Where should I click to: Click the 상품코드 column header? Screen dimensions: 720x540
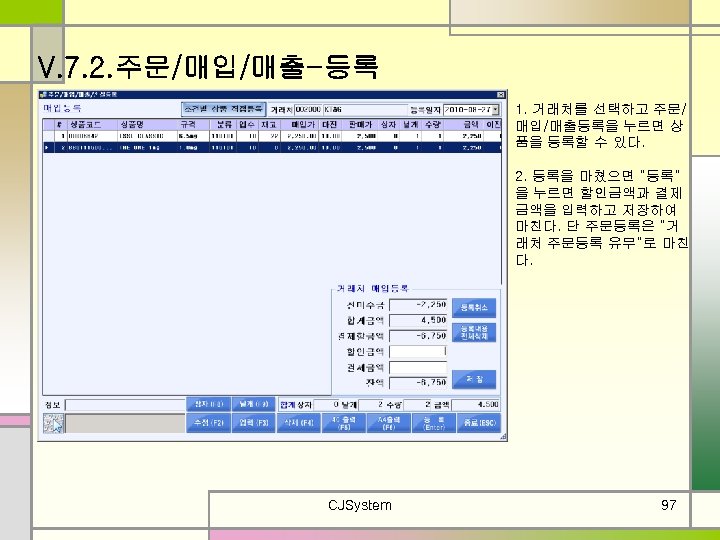point(92,124)
